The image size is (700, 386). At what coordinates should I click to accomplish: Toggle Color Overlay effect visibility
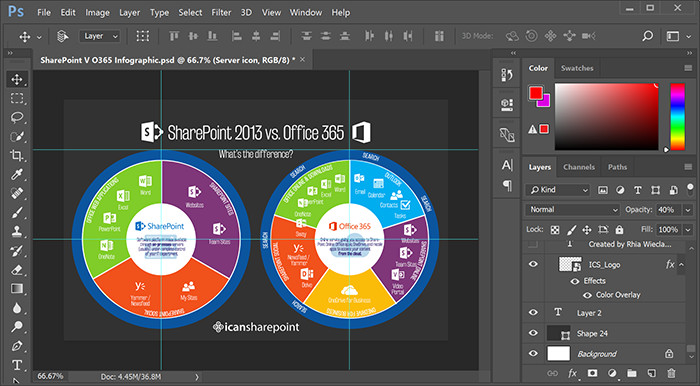[x=588, y=295]
